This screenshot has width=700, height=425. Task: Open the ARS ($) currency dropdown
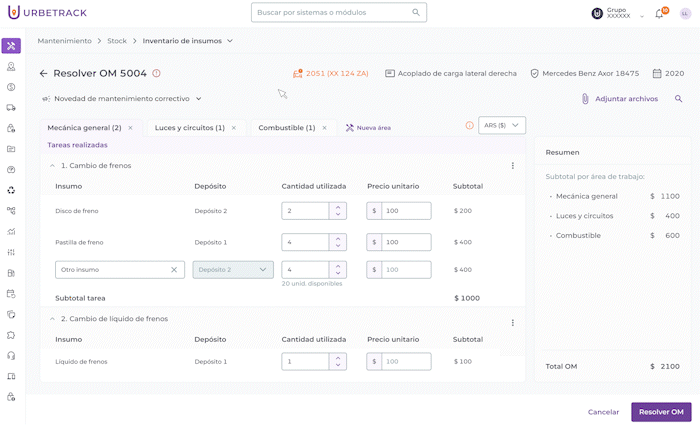[502, 126]
